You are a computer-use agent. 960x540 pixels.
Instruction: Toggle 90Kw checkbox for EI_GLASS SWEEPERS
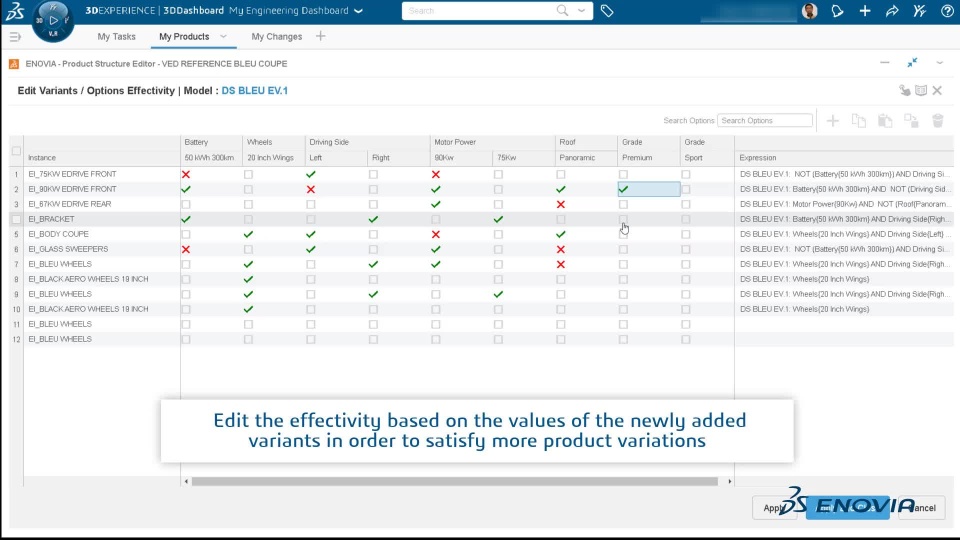pyautogui.click(x=436, y=249)
